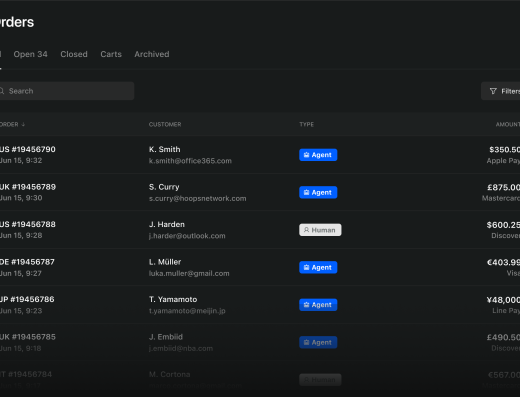Click email s.curry@hoopsnetwork.com
520x397 pixels.
point(197,198)
